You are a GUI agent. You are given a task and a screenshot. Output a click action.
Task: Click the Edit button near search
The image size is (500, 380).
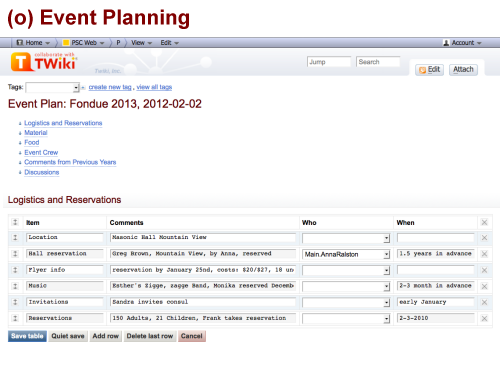coord(429,69)
